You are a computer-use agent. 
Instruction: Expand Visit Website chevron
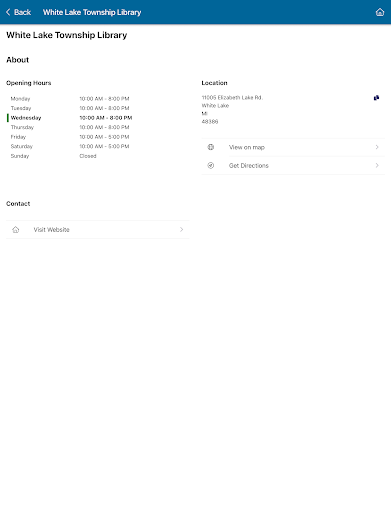pyautogui.click(x=181, y=229)
